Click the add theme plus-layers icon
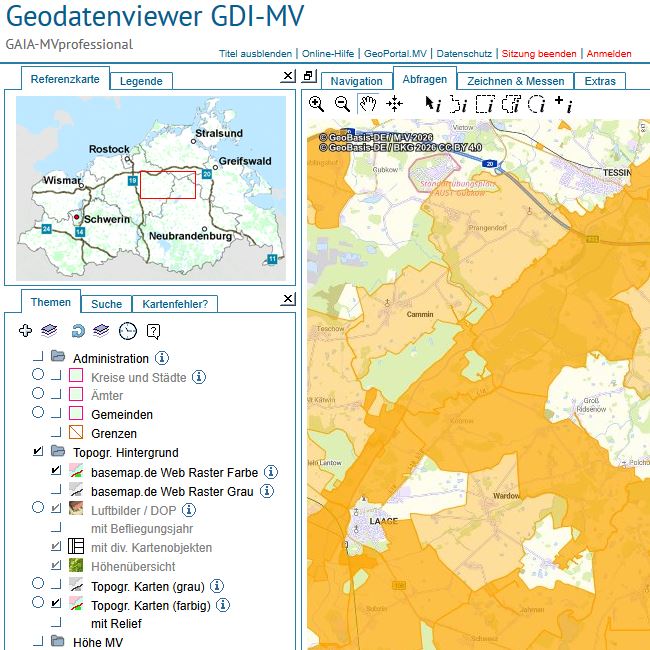650x650 pixels. [39, 331]
